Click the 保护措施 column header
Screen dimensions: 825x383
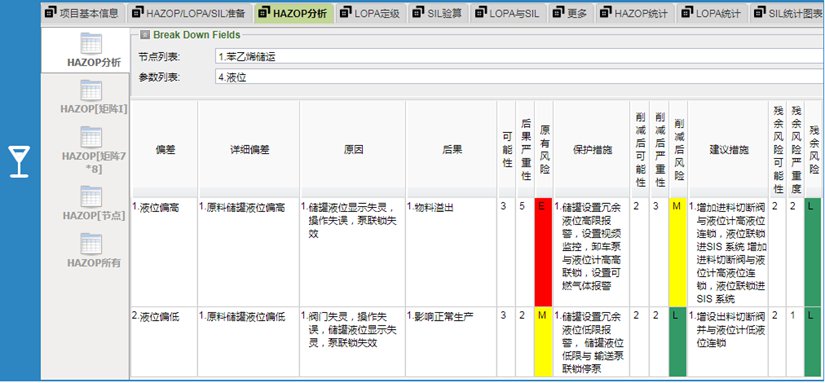592,149
